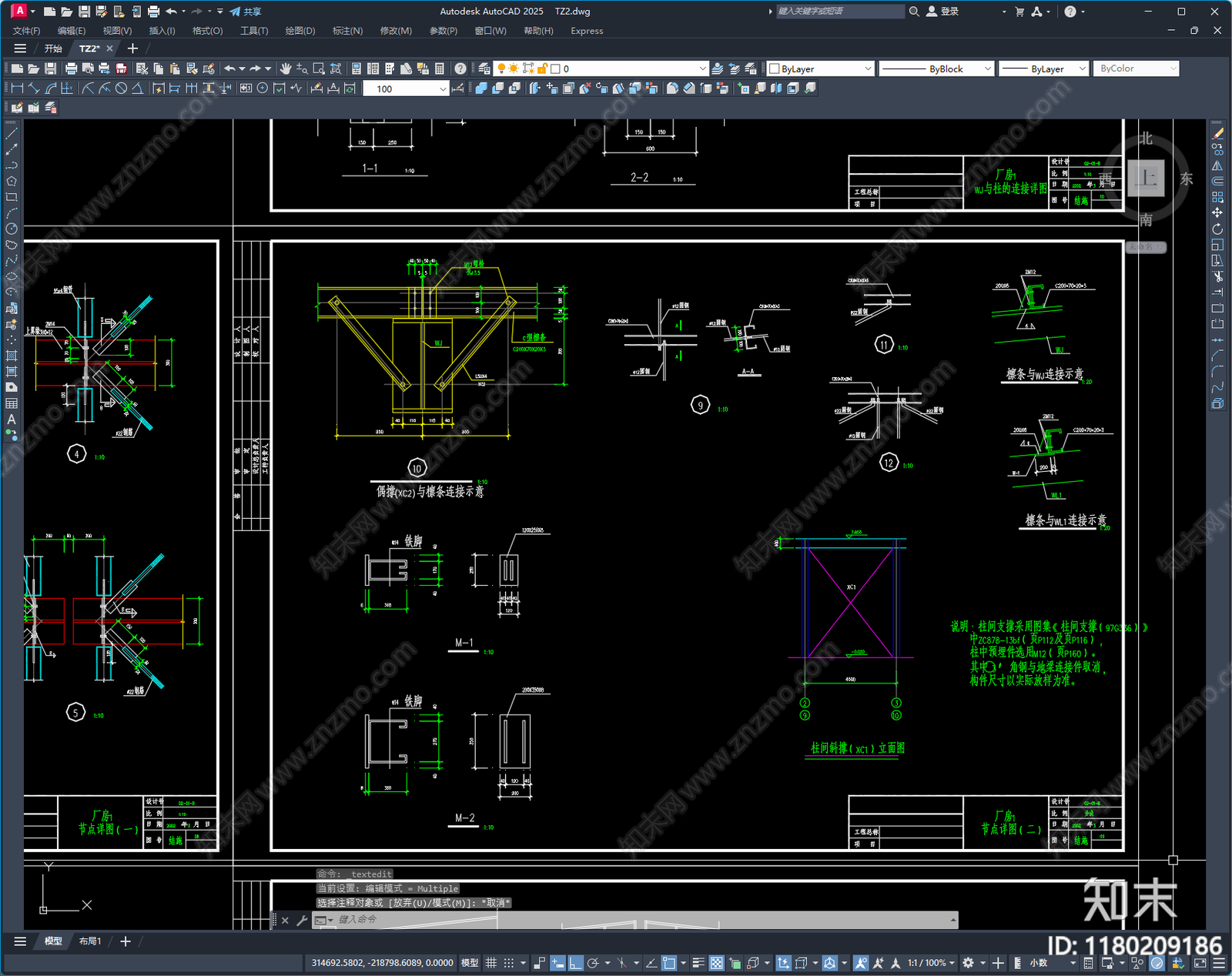Image resolution: width=1232 pixels, height=976 pixels.
Task: Toggle polar tracking in status bar
Action: pyautogui.click(x=593, y=963)
